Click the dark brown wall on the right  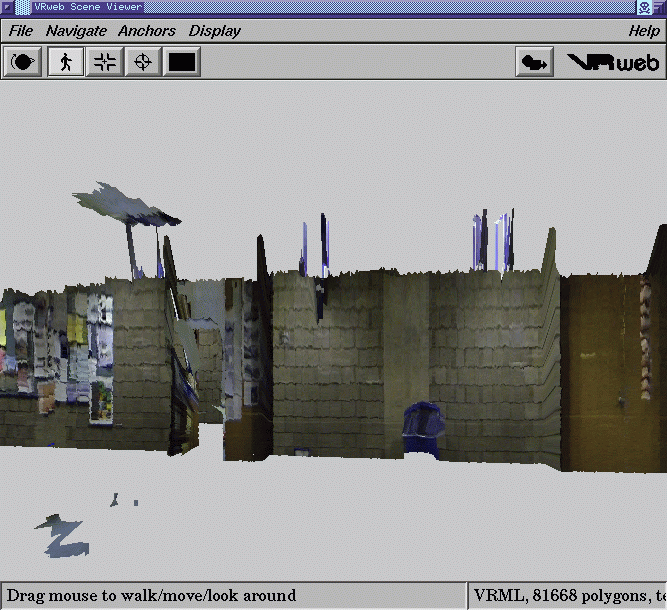tap(612, 370)
